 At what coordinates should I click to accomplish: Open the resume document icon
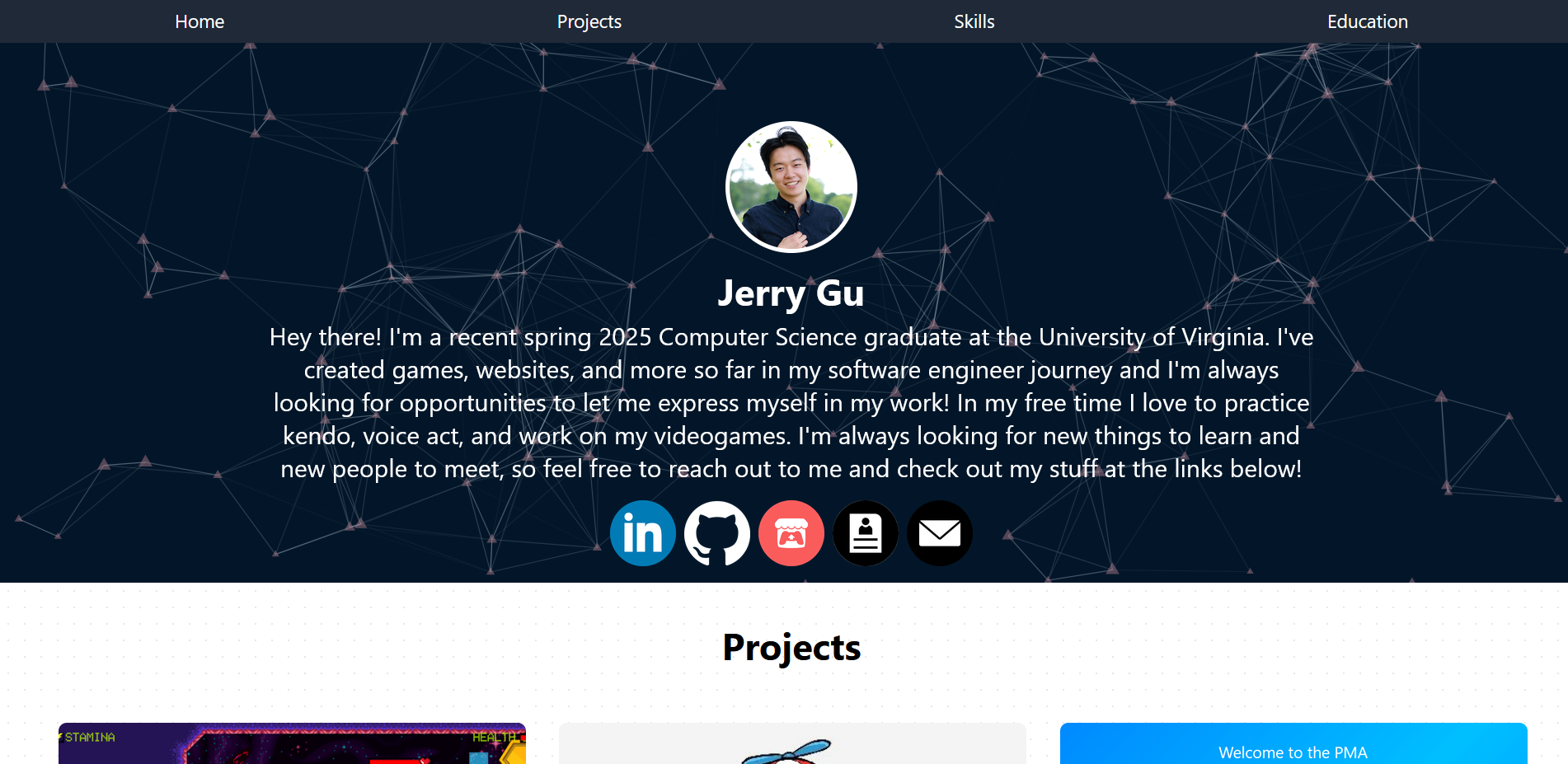point(866,533)
